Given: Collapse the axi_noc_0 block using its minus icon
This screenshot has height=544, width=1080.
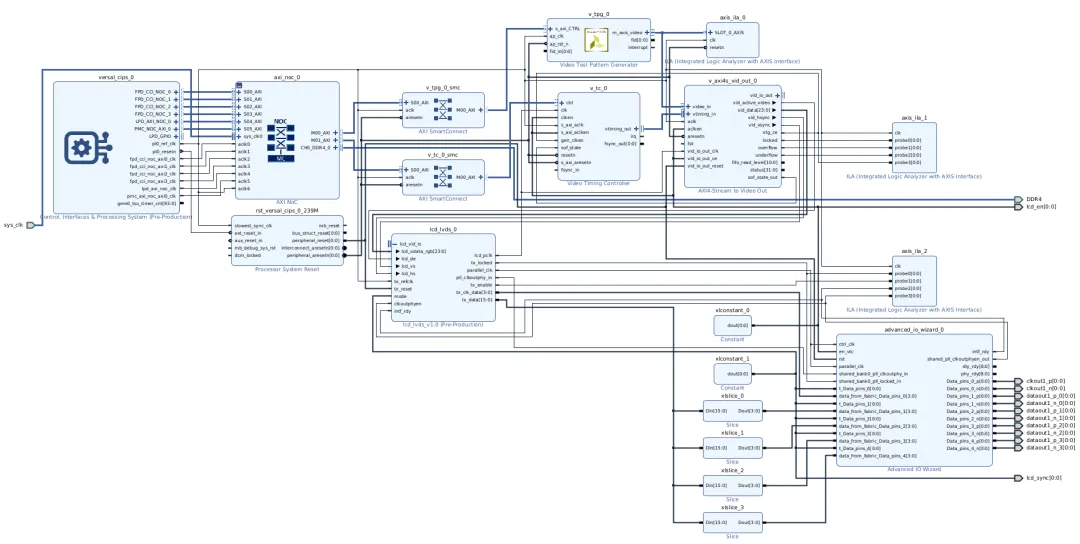Looking at the screenshot, I should [x=239, y=85].
